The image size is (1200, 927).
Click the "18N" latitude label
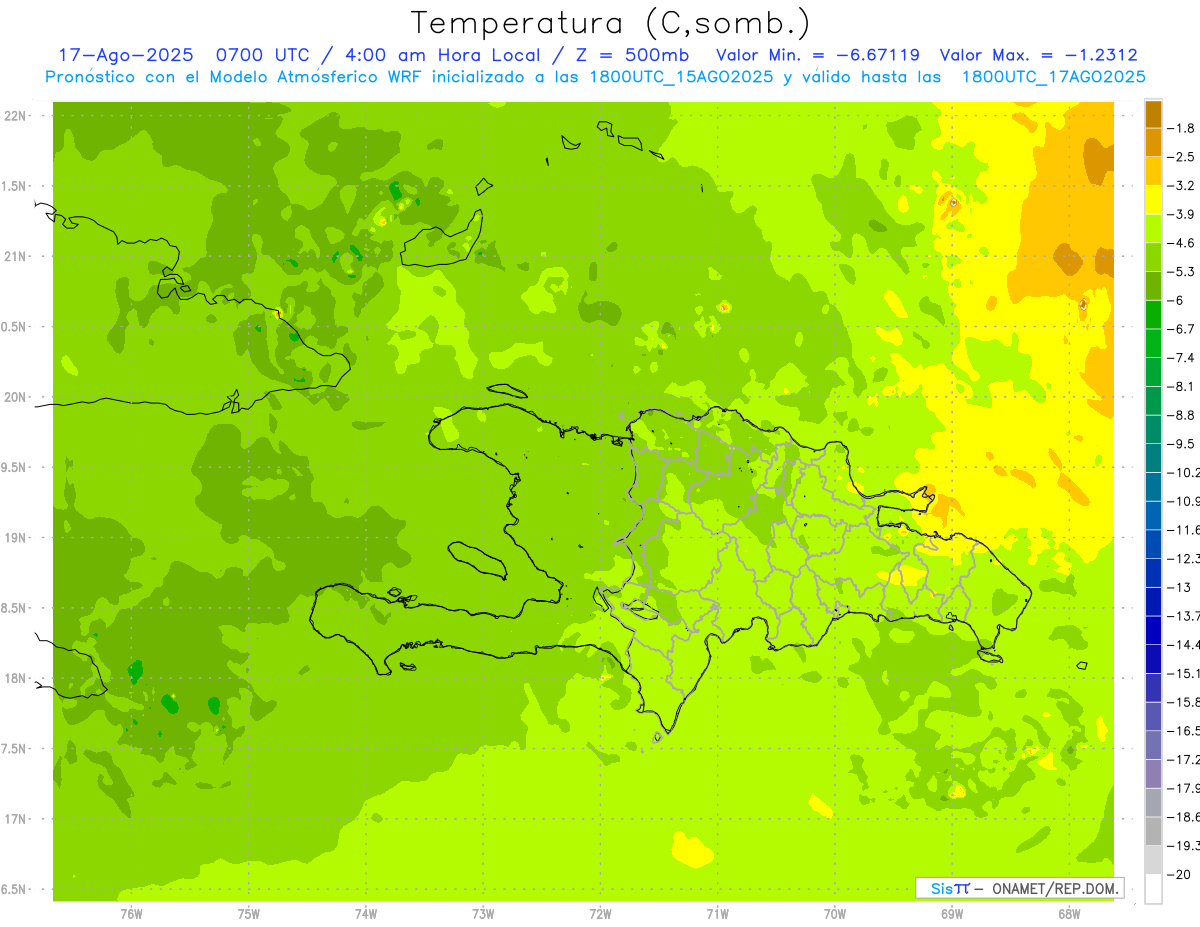(x=15, y=679)
